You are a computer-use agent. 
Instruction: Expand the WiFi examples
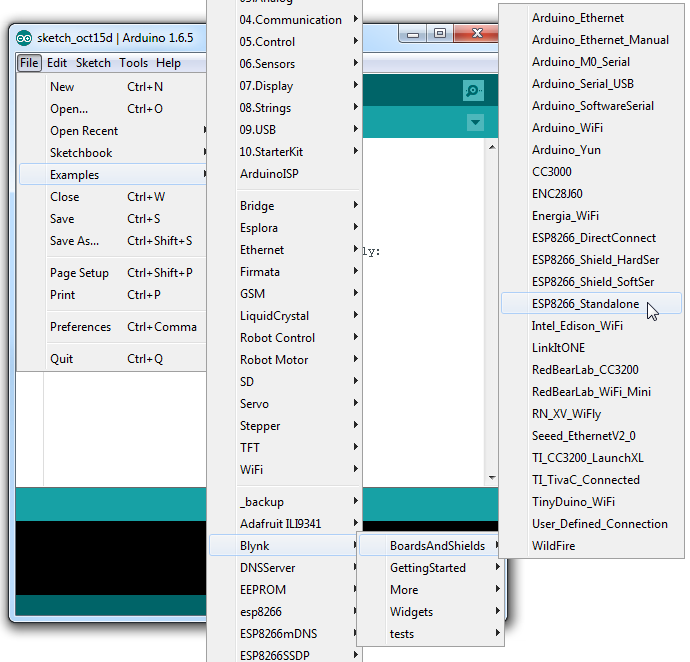(285, 470)
